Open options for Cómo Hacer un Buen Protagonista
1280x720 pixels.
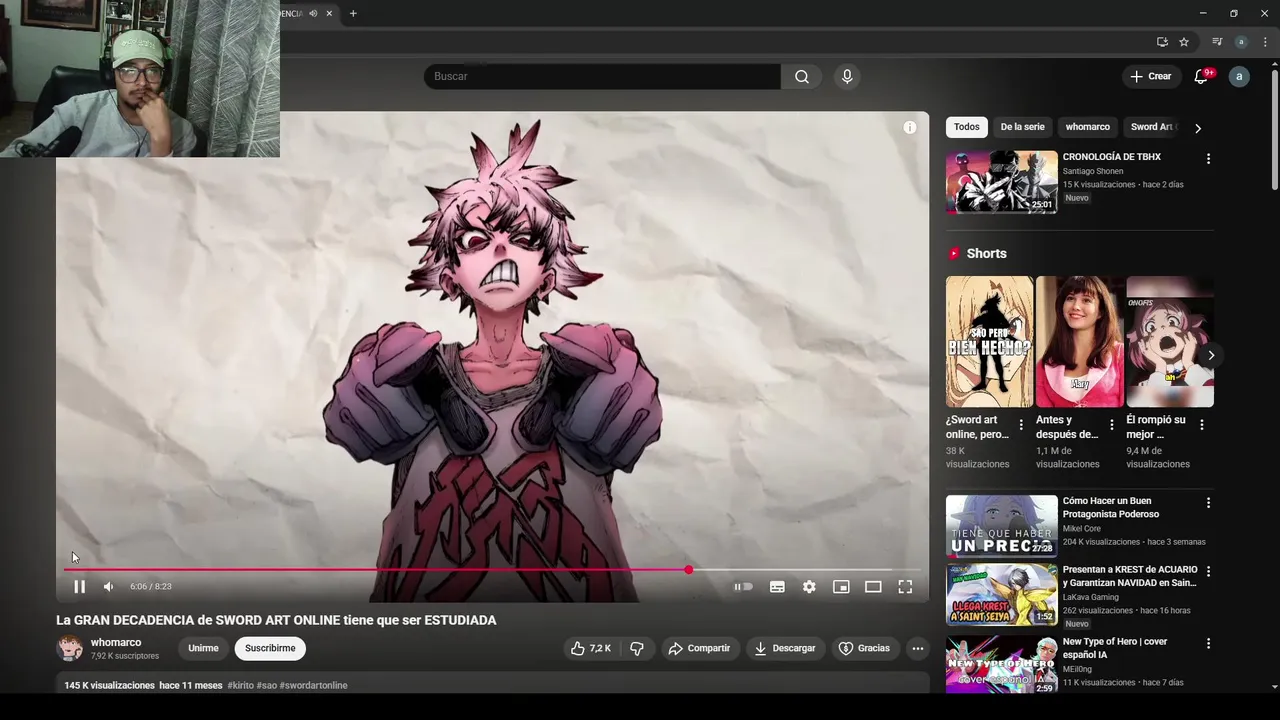1208,503
